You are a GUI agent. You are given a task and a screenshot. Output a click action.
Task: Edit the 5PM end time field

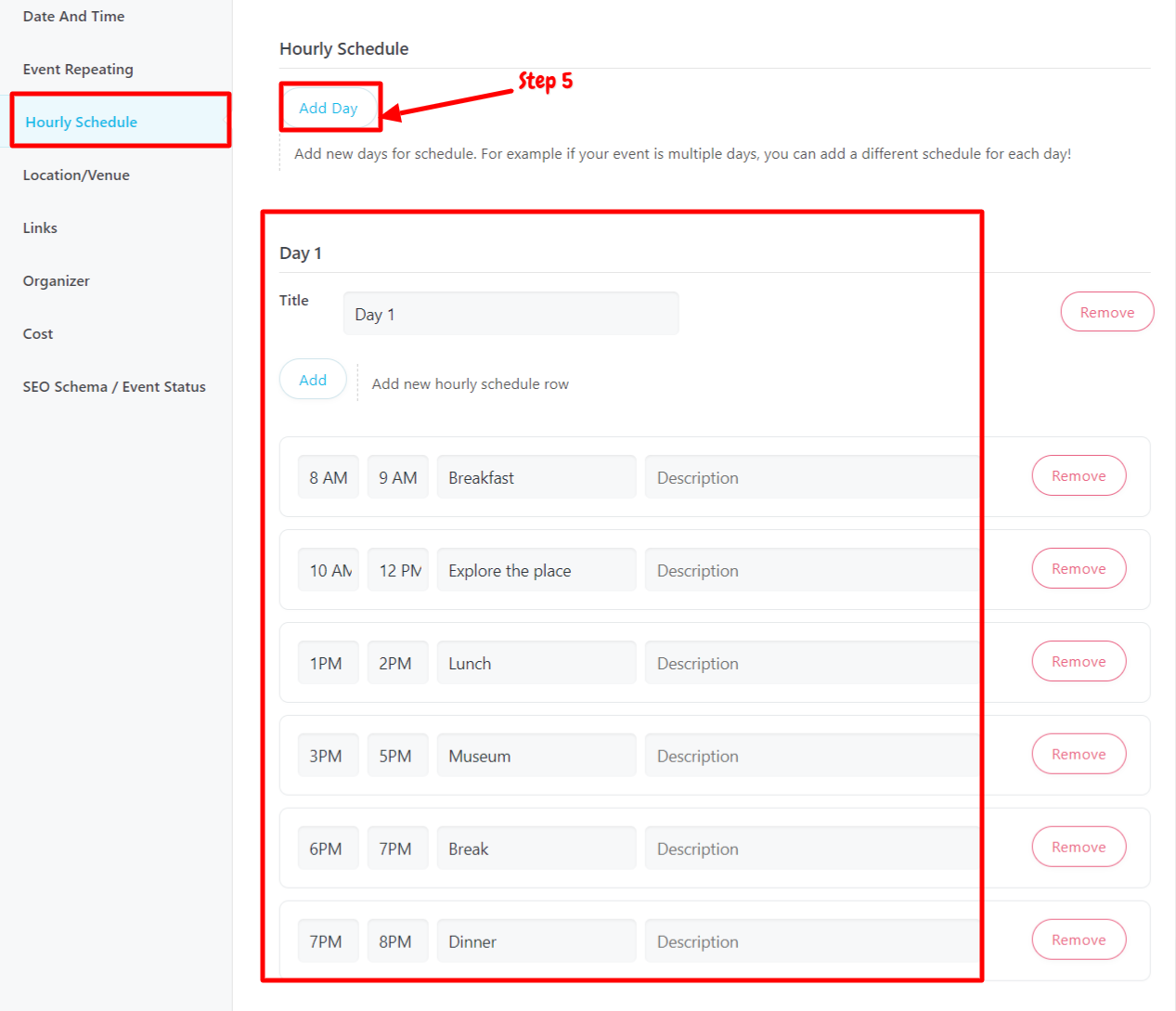point(398,756)
